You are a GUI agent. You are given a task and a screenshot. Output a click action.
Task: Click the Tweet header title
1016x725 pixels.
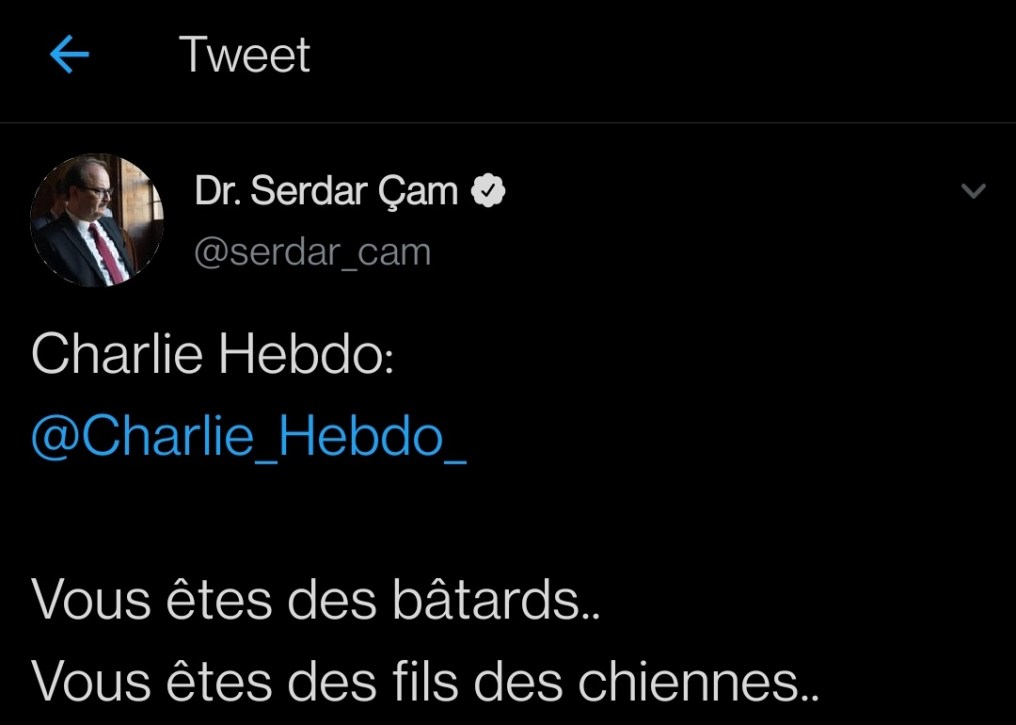[x=245, y=55]
